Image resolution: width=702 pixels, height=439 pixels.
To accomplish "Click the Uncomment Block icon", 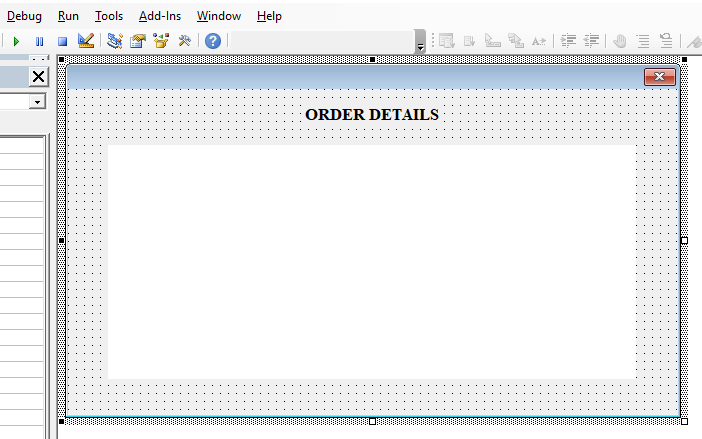I will (666, 41).
